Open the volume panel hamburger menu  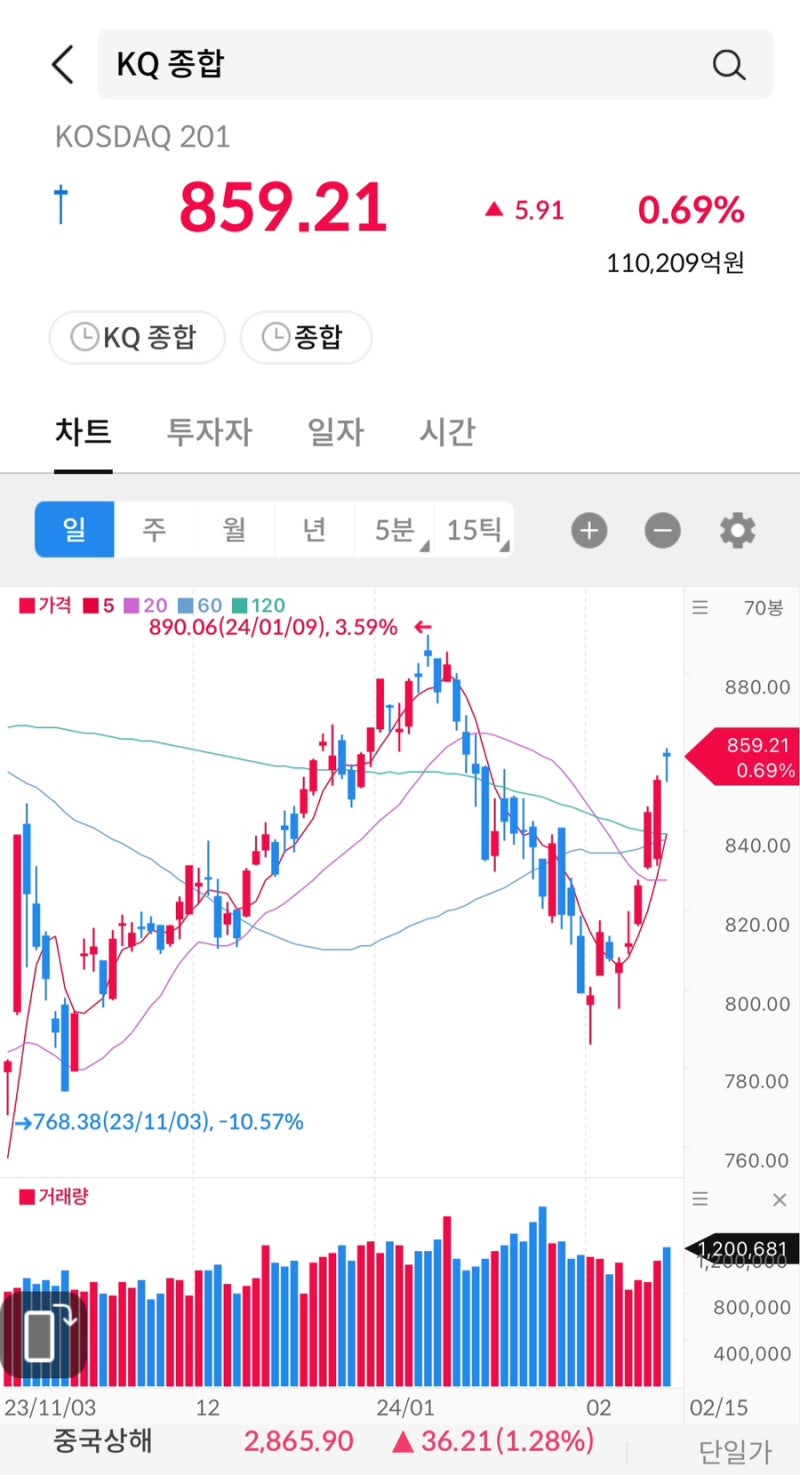click(x=700, y=1199)
